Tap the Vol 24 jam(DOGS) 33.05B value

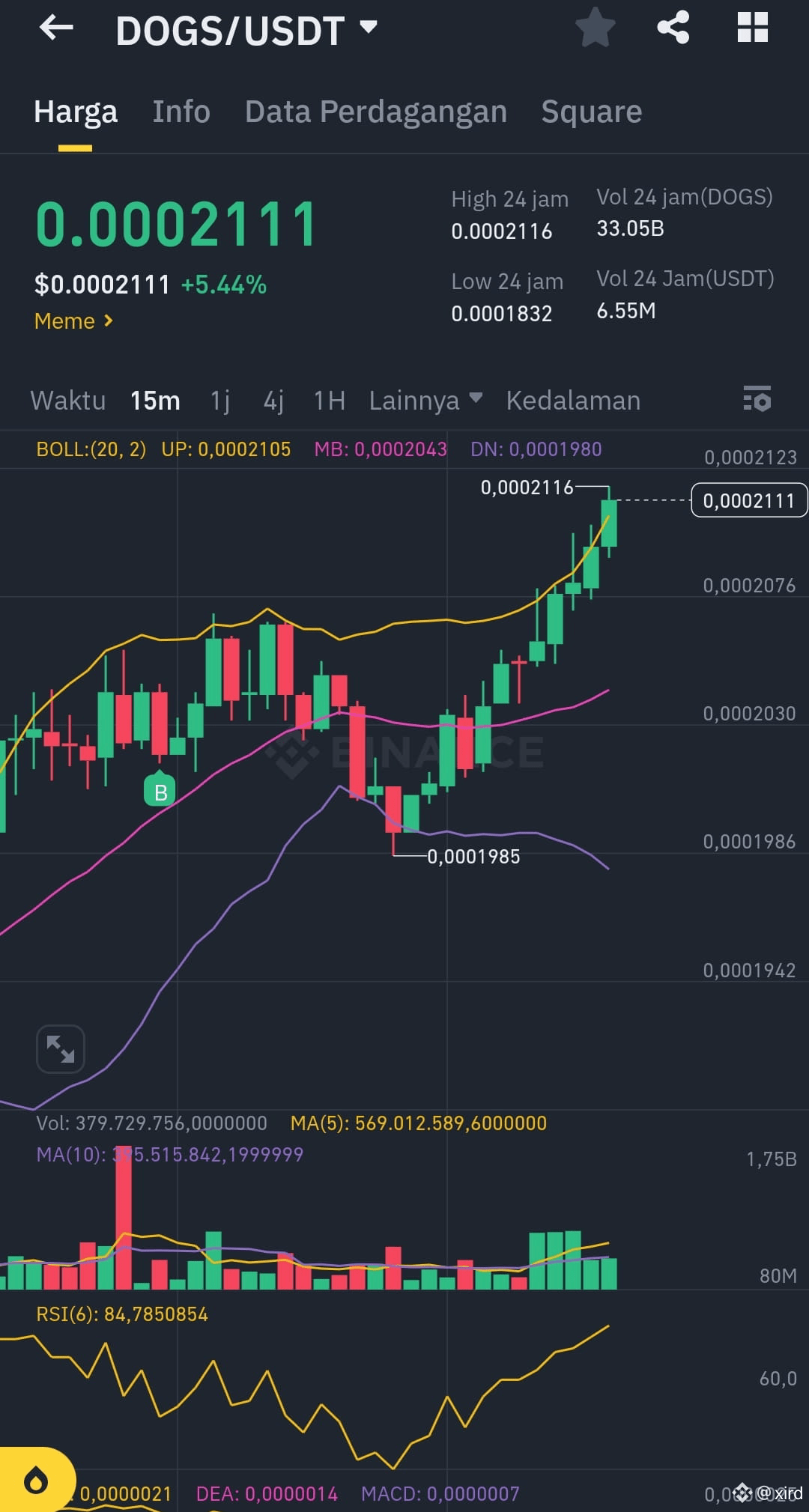coord(631,228)
